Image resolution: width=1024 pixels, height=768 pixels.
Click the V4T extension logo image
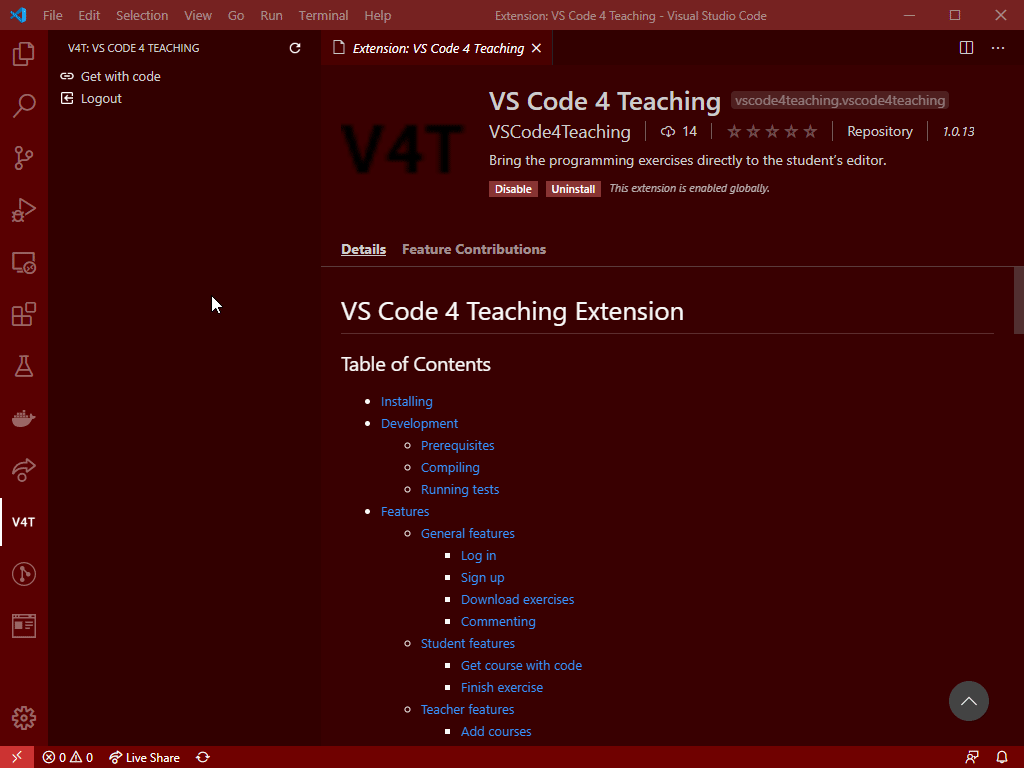pyautogui.click(x=402, y=150)
